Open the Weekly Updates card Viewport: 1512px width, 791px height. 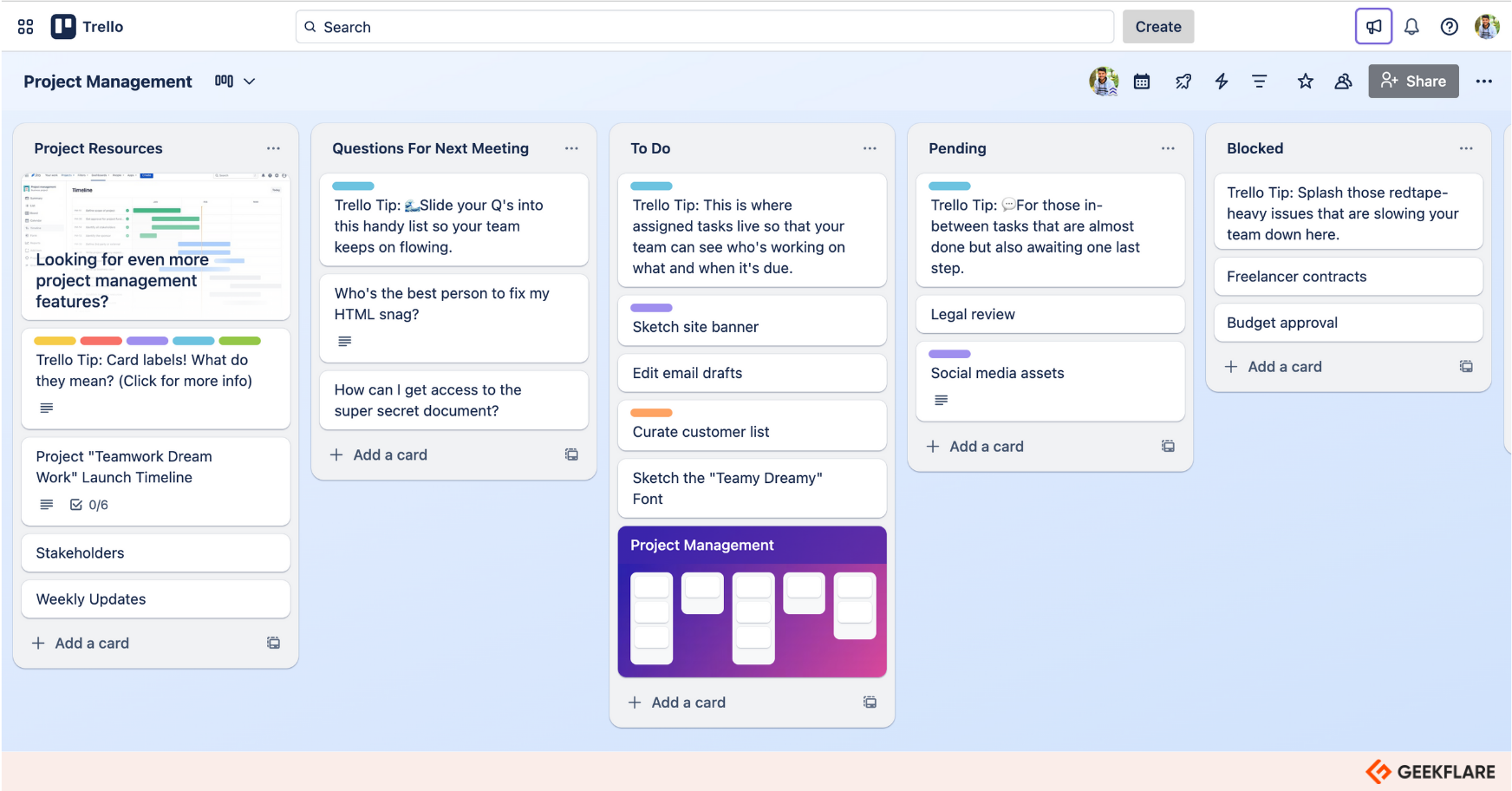[x=156, y=599]
